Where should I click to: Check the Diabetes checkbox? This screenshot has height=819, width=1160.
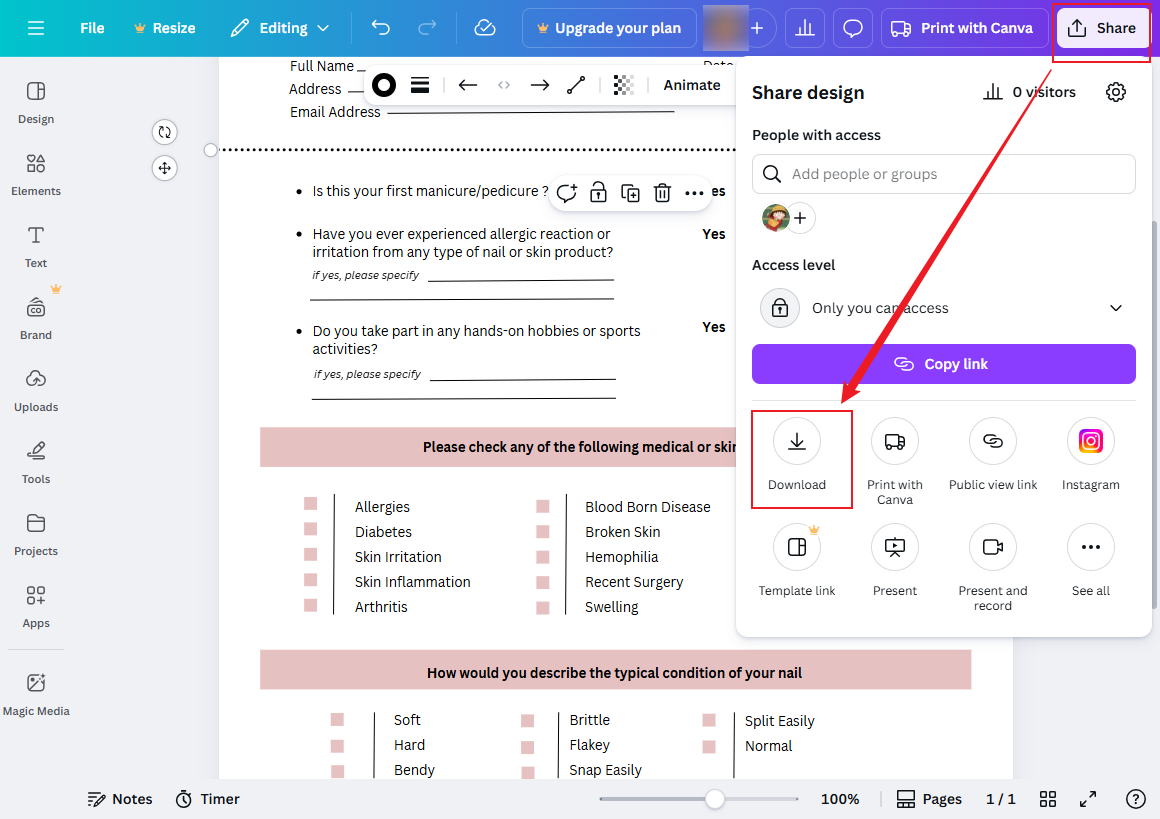pyautogui.click(x=310, y=529)
